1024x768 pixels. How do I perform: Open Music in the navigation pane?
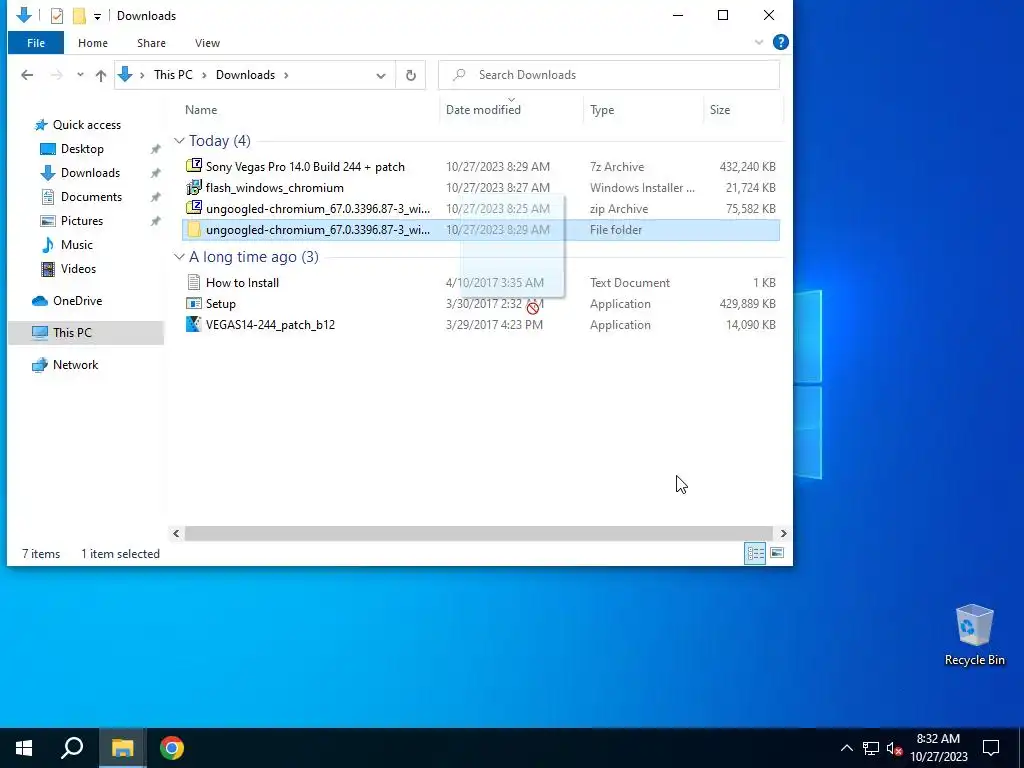pos(76,245)
